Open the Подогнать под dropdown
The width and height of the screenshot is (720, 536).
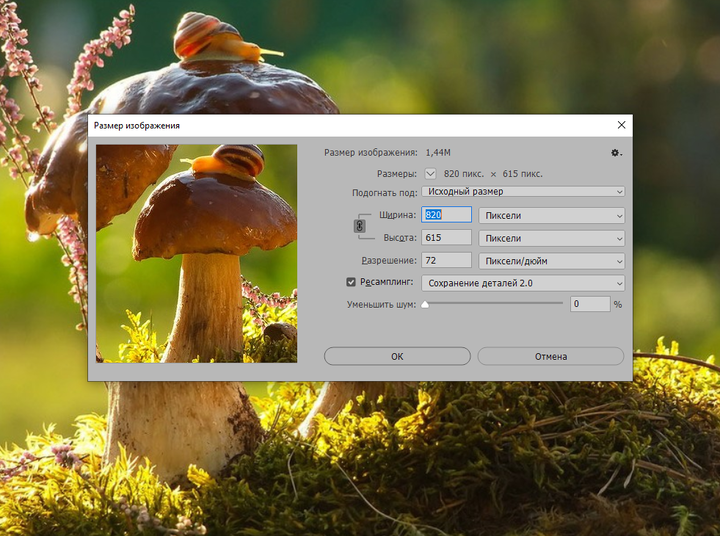pyautogui.click(x=523, y=192)
